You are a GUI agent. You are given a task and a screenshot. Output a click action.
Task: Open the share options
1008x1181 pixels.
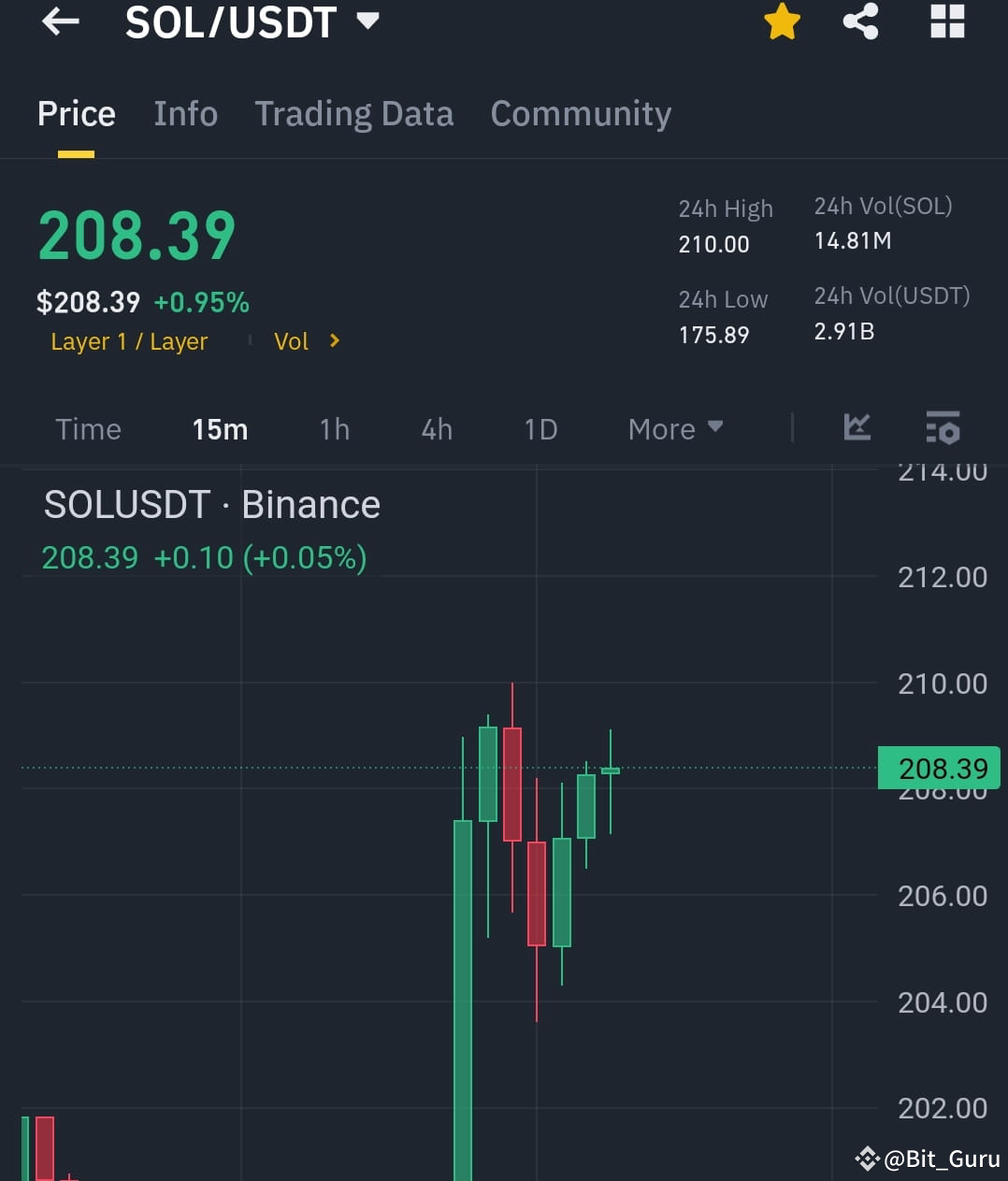tap(860, 22)
